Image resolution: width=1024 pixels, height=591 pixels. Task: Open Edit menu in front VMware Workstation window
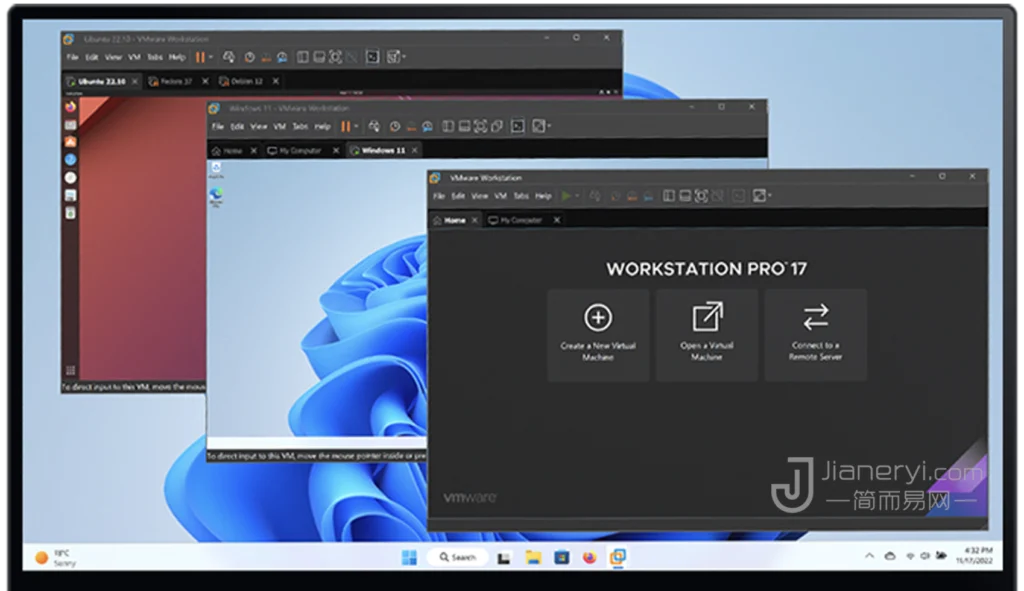coord(458,196)
